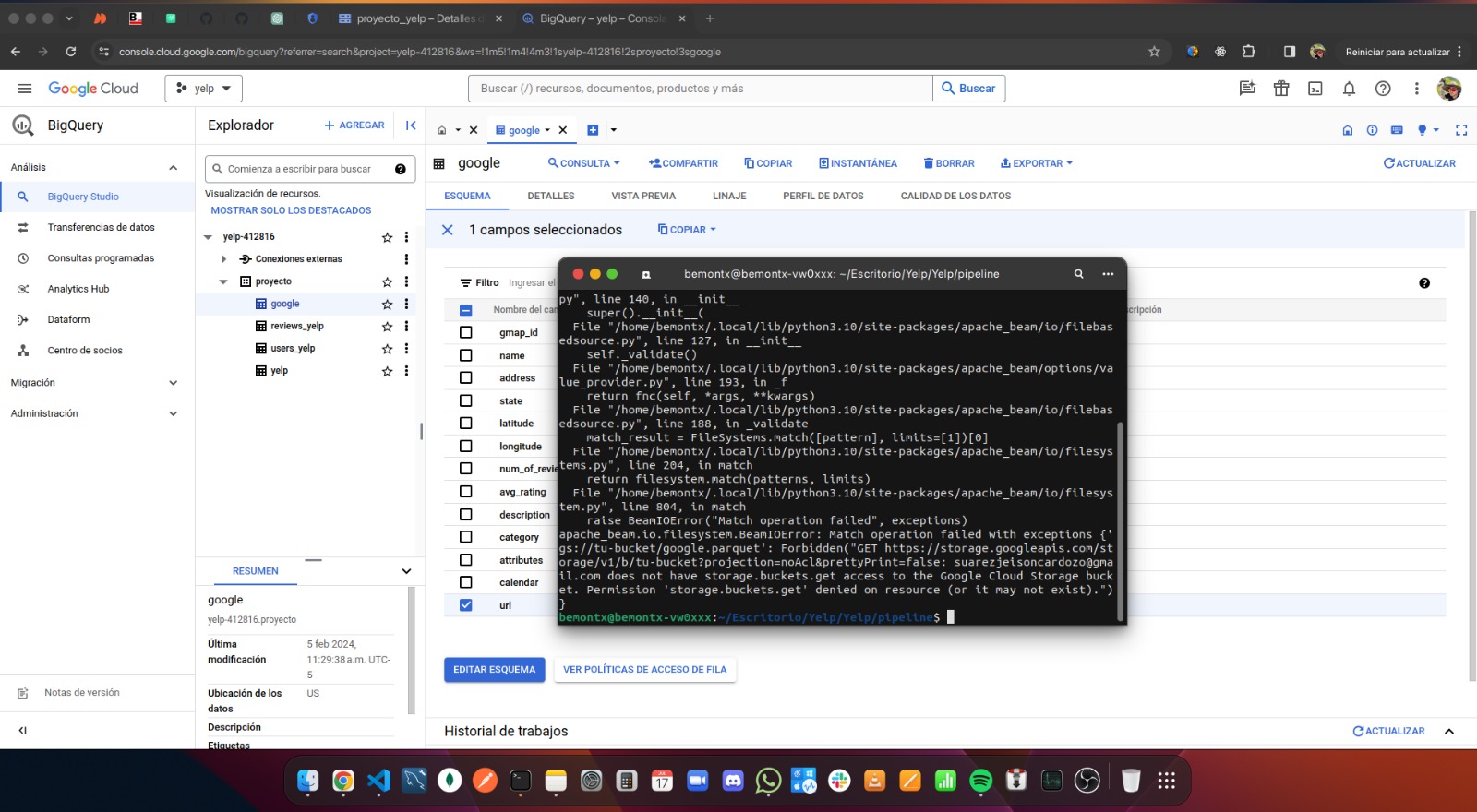Reload the browser page
The width and height of the screenshot is (1477, 812).
(71, 52)
